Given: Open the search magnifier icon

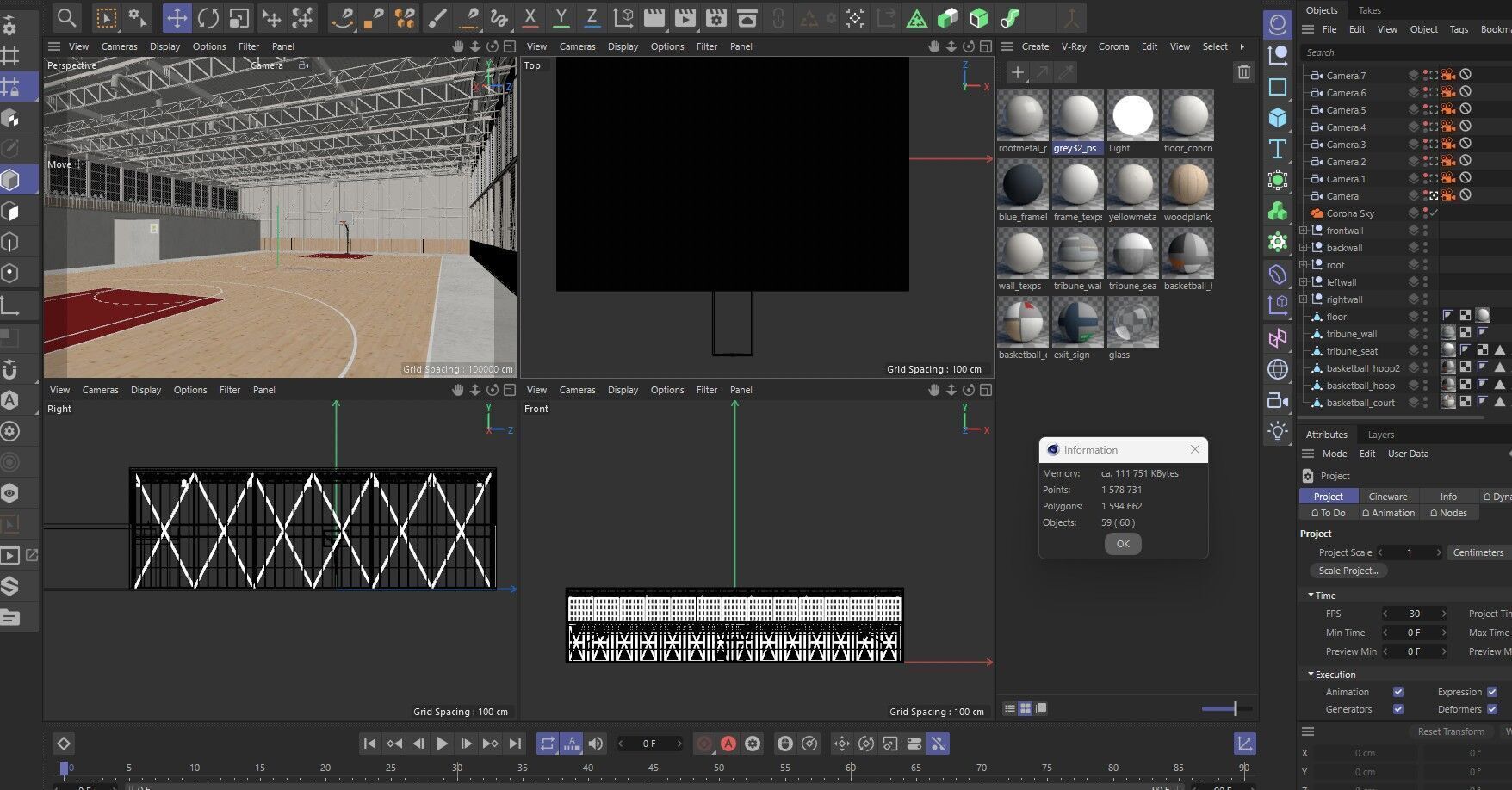Looking at the screenshot, I should tap(66, 18).
